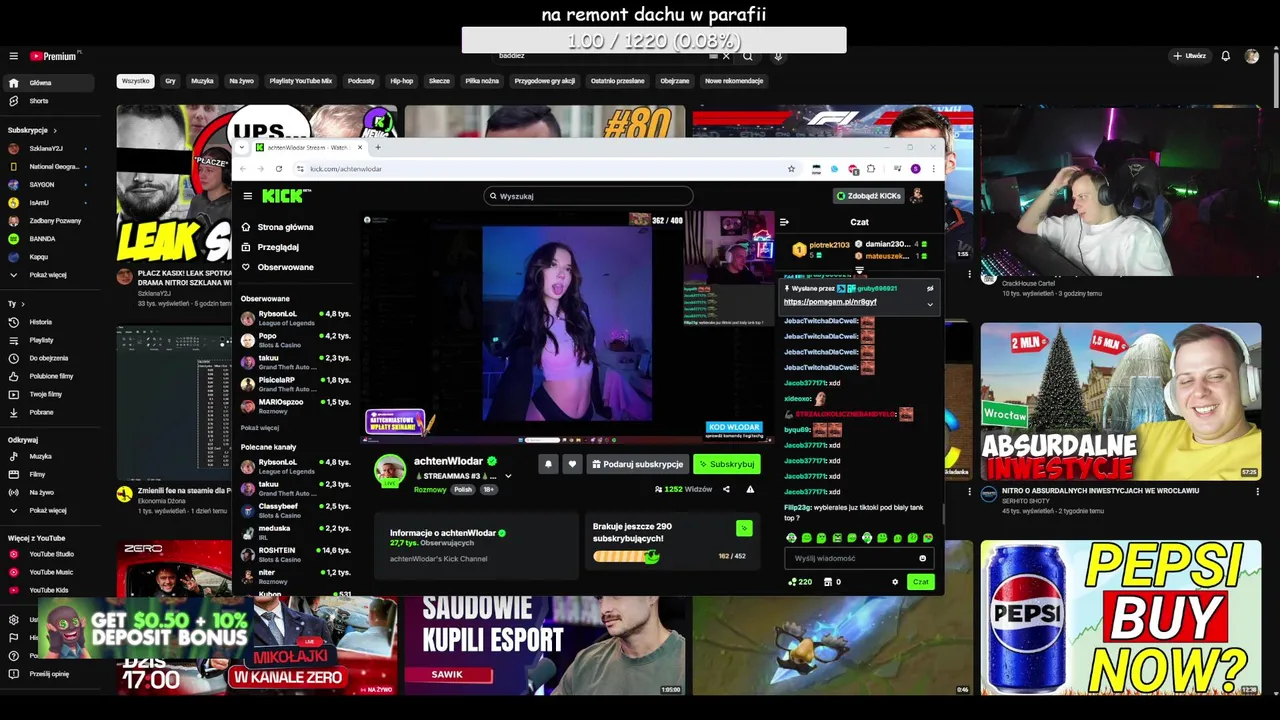
Task: Select Podcasty chip on YouTube
Action: coord(361,81)
